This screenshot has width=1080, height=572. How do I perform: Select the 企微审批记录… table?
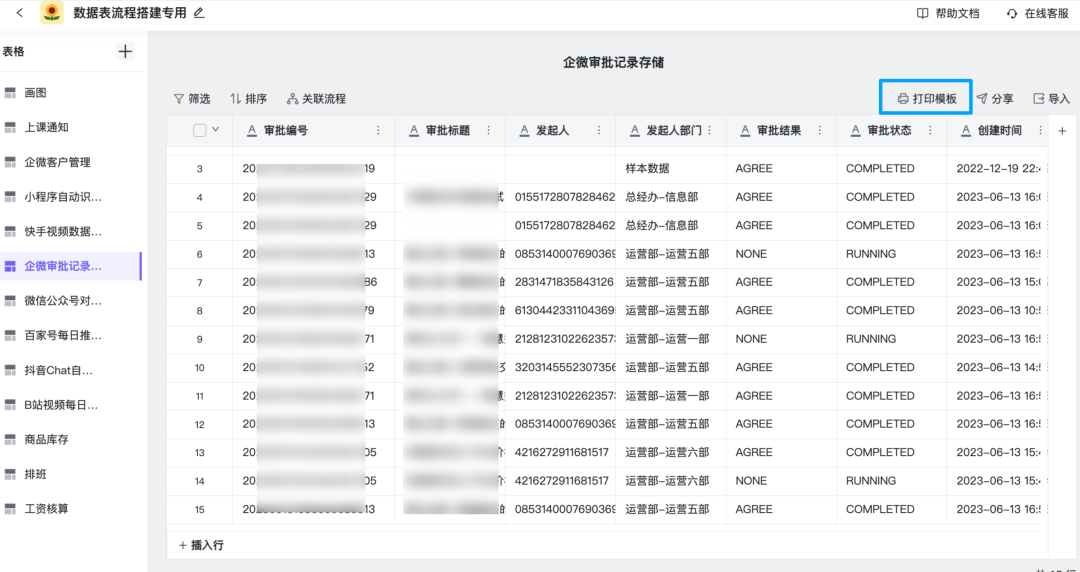pos(71,266)
